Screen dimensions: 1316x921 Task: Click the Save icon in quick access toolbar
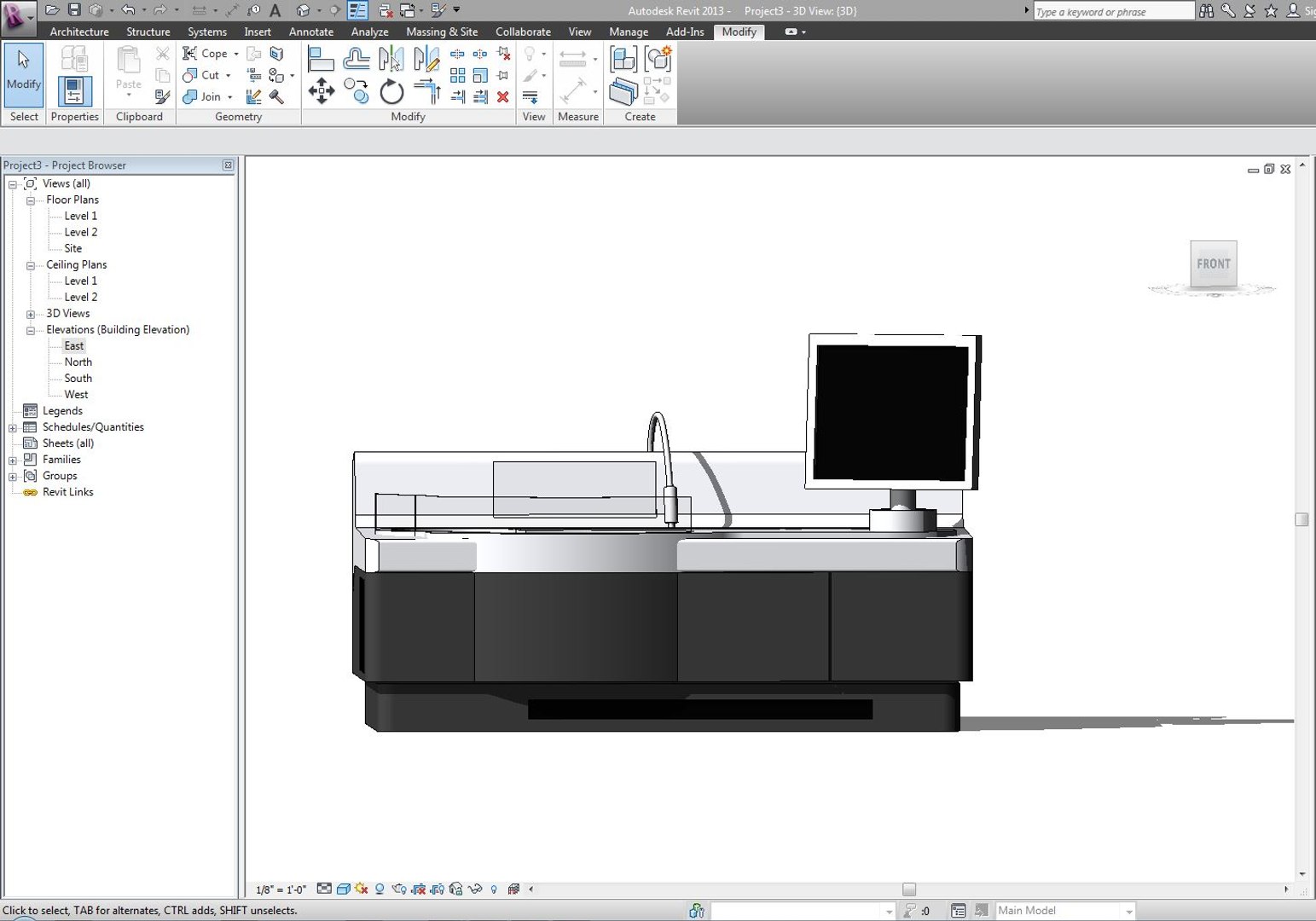coord(74,10)
